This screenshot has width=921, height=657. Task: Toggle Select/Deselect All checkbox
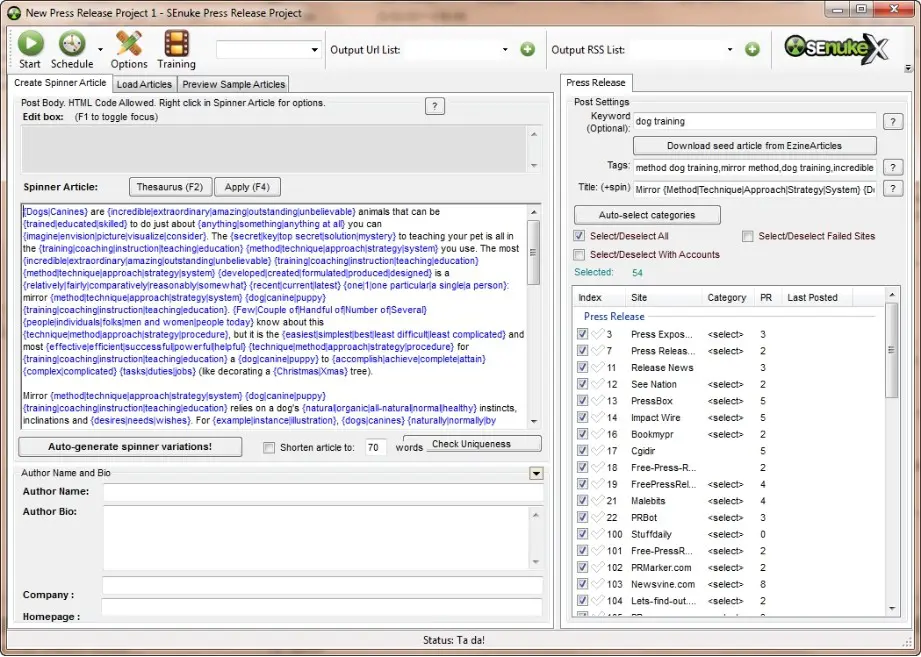click(579, 236)
